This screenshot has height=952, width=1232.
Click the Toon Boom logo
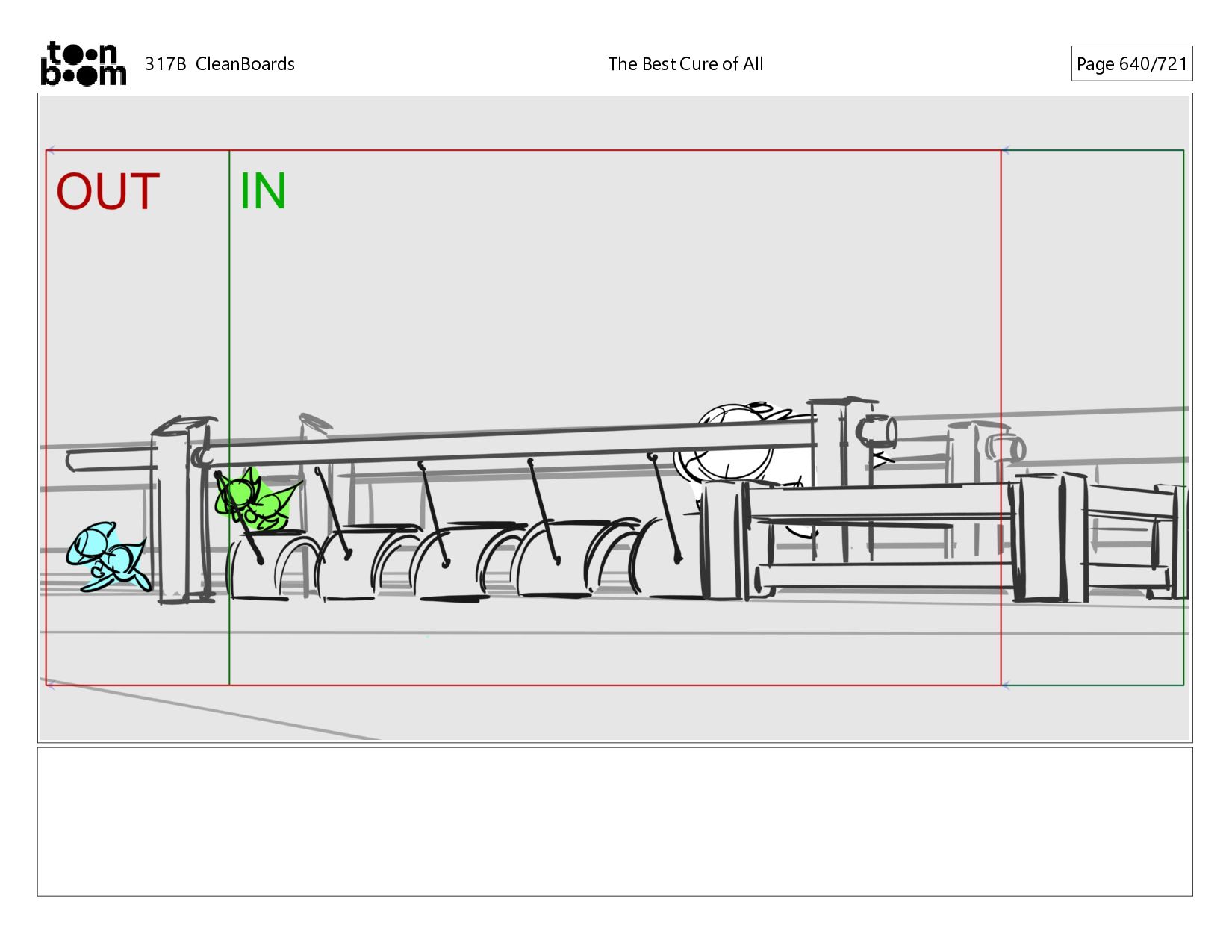pos(83,63)
